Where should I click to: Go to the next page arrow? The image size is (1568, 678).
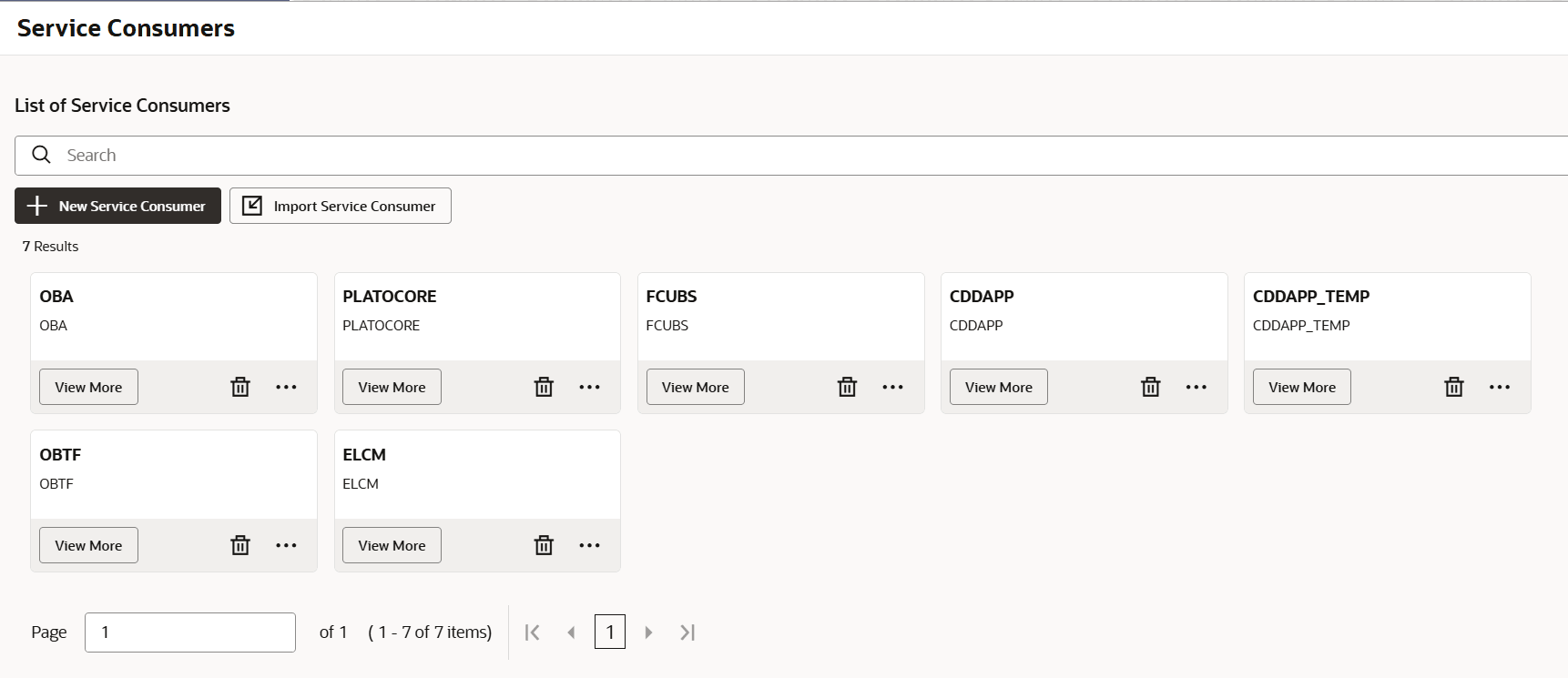point(648,632)
